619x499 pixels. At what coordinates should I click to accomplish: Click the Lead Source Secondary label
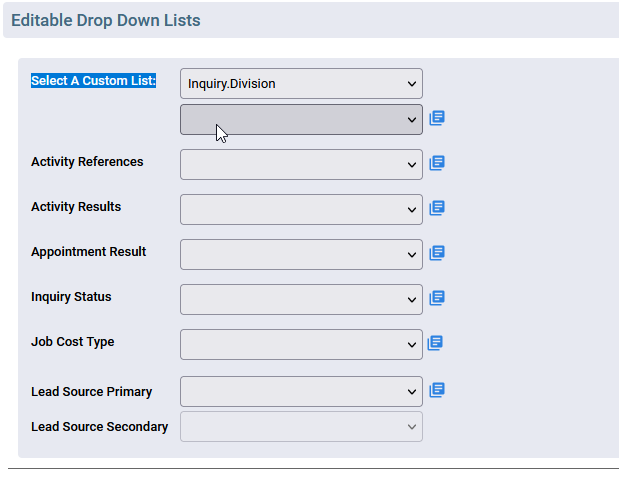pyautogui.click(x=99, y=427)
